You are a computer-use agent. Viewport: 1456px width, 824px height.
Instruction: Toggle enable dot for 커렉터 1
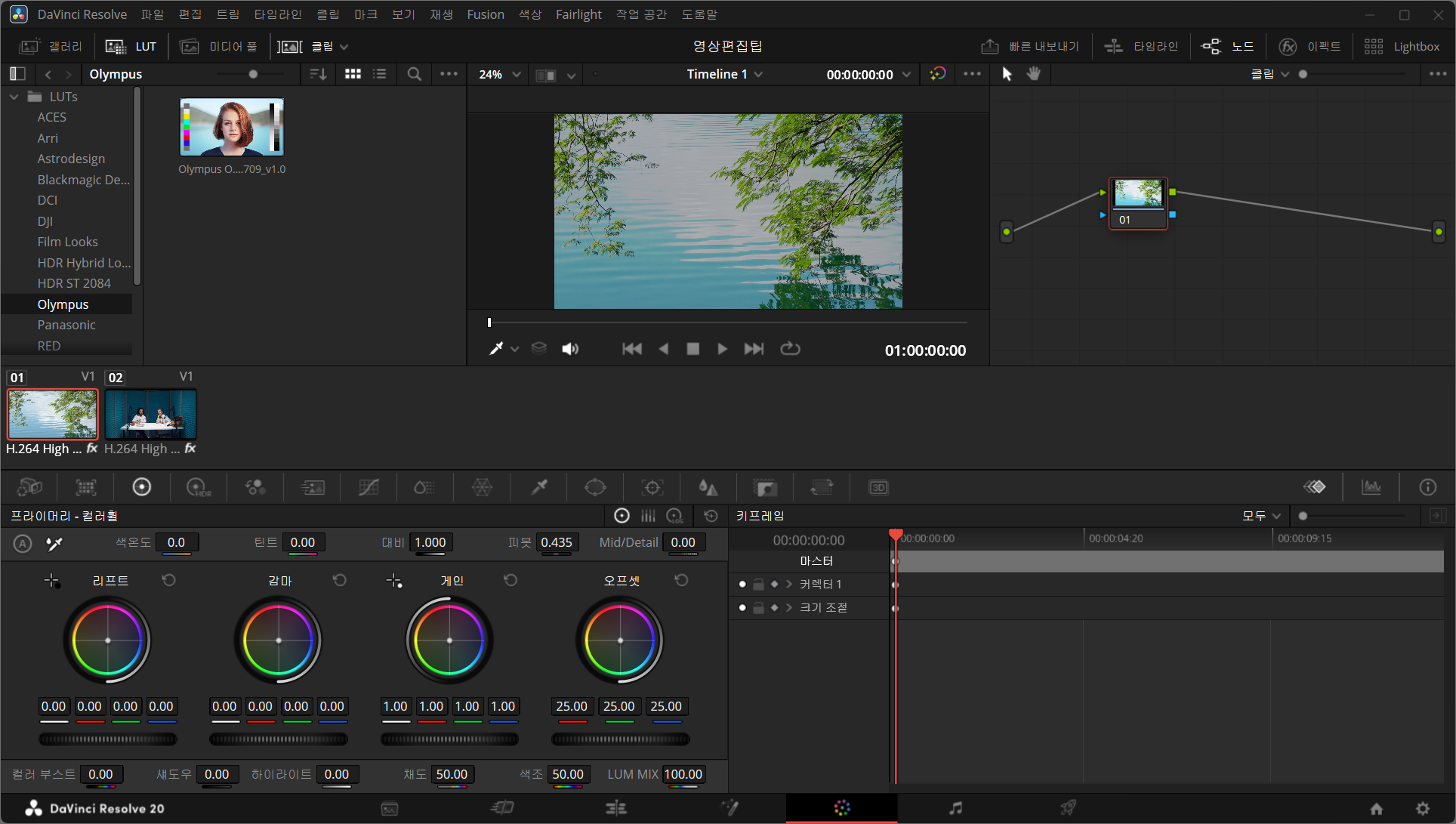(x=742, y=584)
